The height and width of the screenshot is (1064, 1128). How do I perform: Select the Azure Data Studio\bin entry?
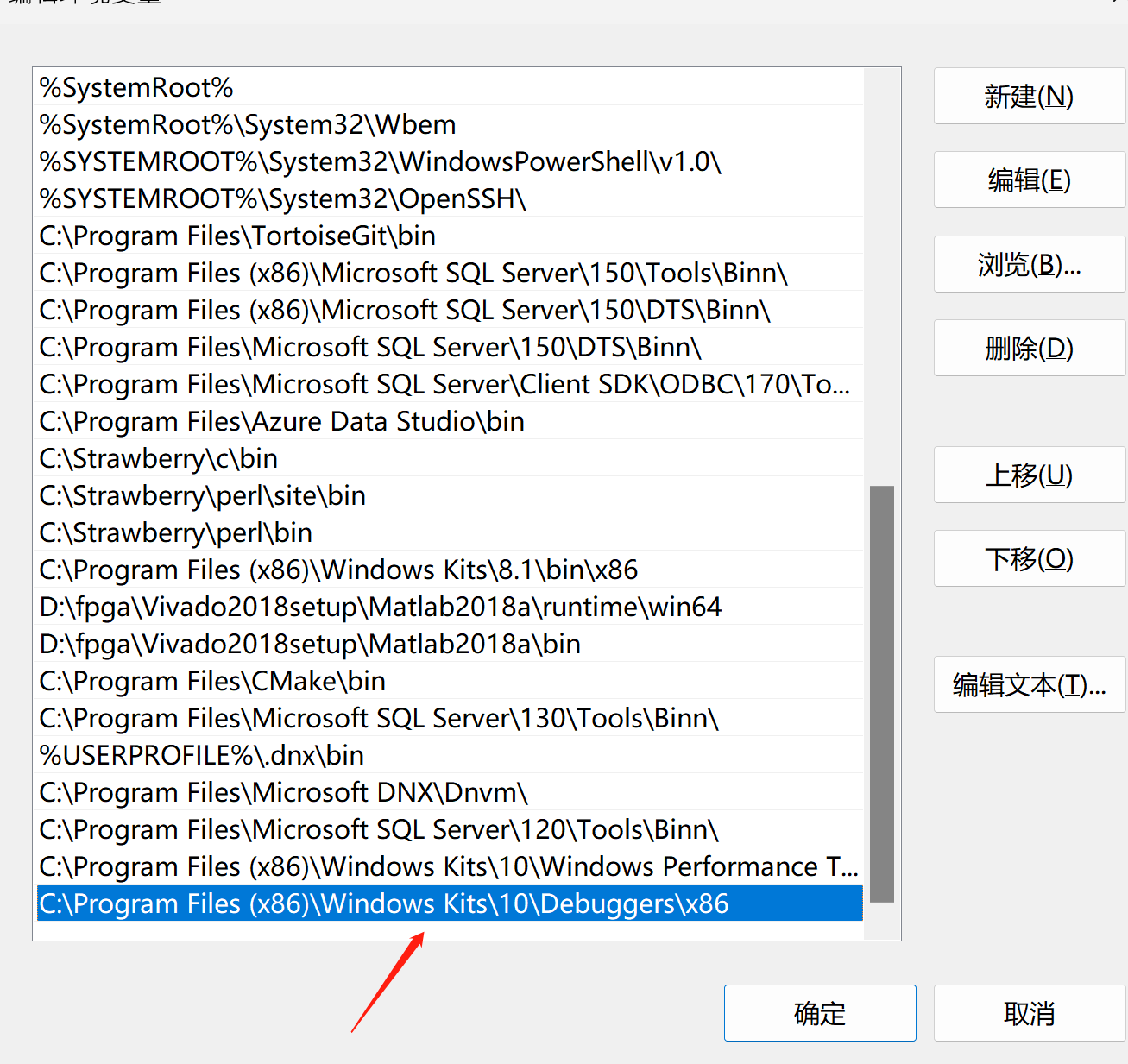pos(450,421)
